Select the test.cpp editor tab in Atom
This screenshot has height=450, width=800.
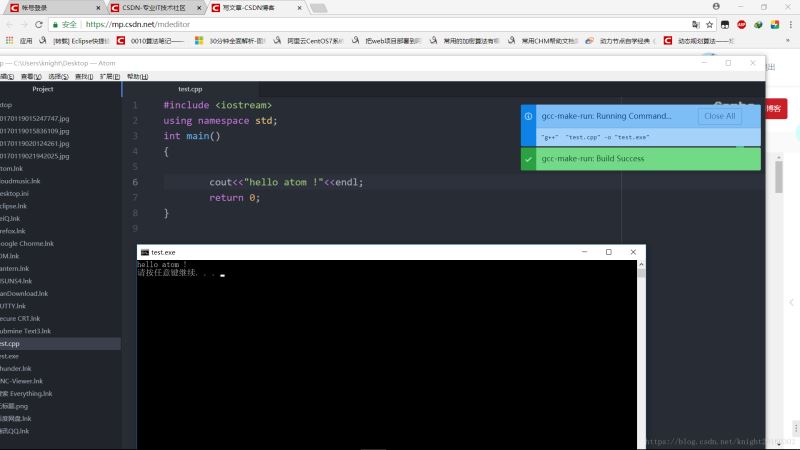click(x=190, y=89)
